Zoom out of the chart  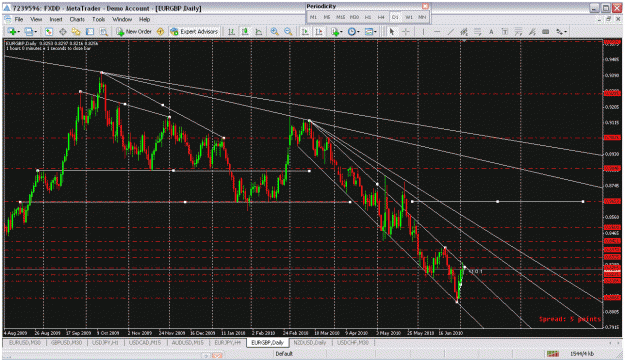coord(288,31)
